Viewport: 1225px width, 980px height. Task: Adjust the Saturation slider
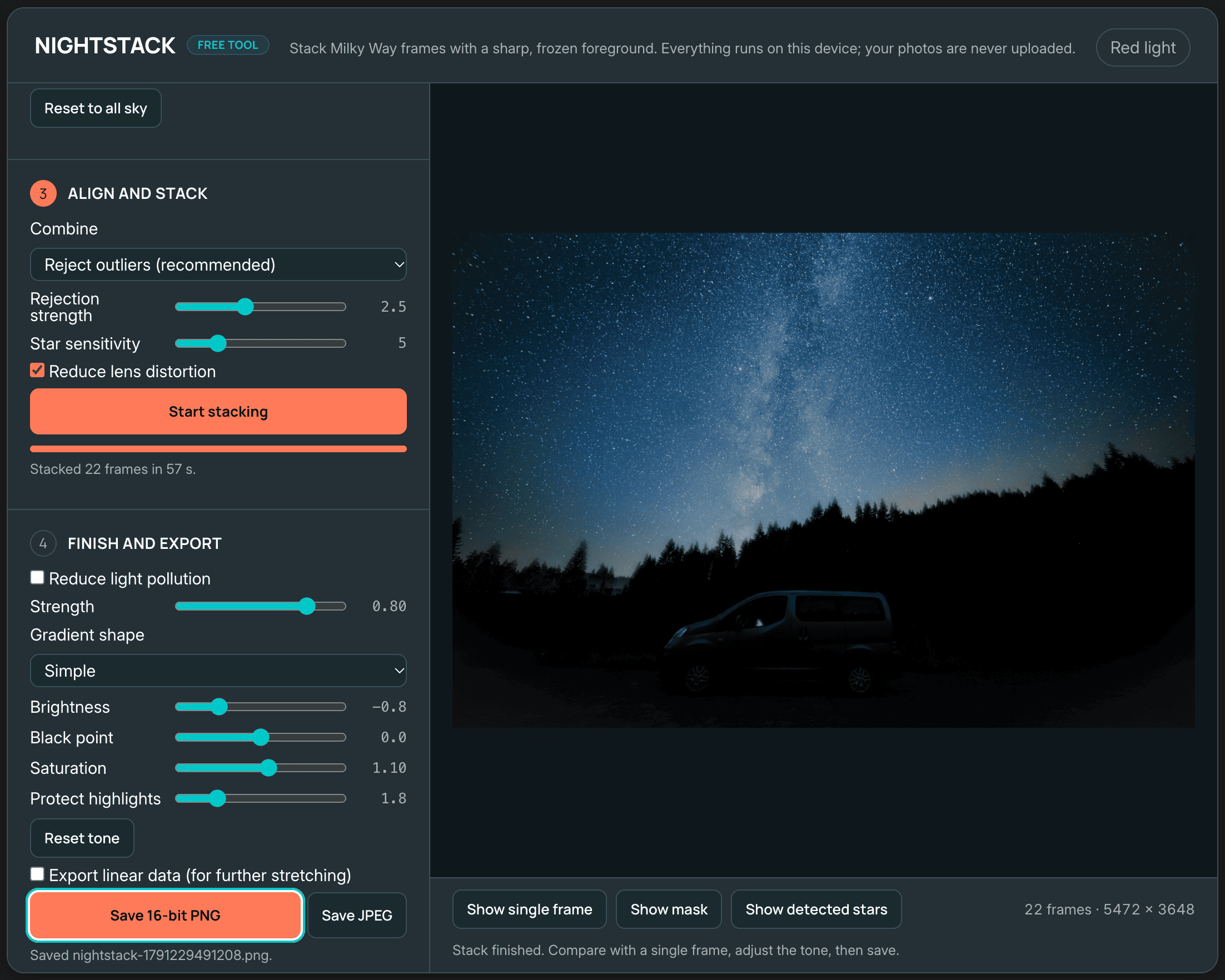pos(261,768)
